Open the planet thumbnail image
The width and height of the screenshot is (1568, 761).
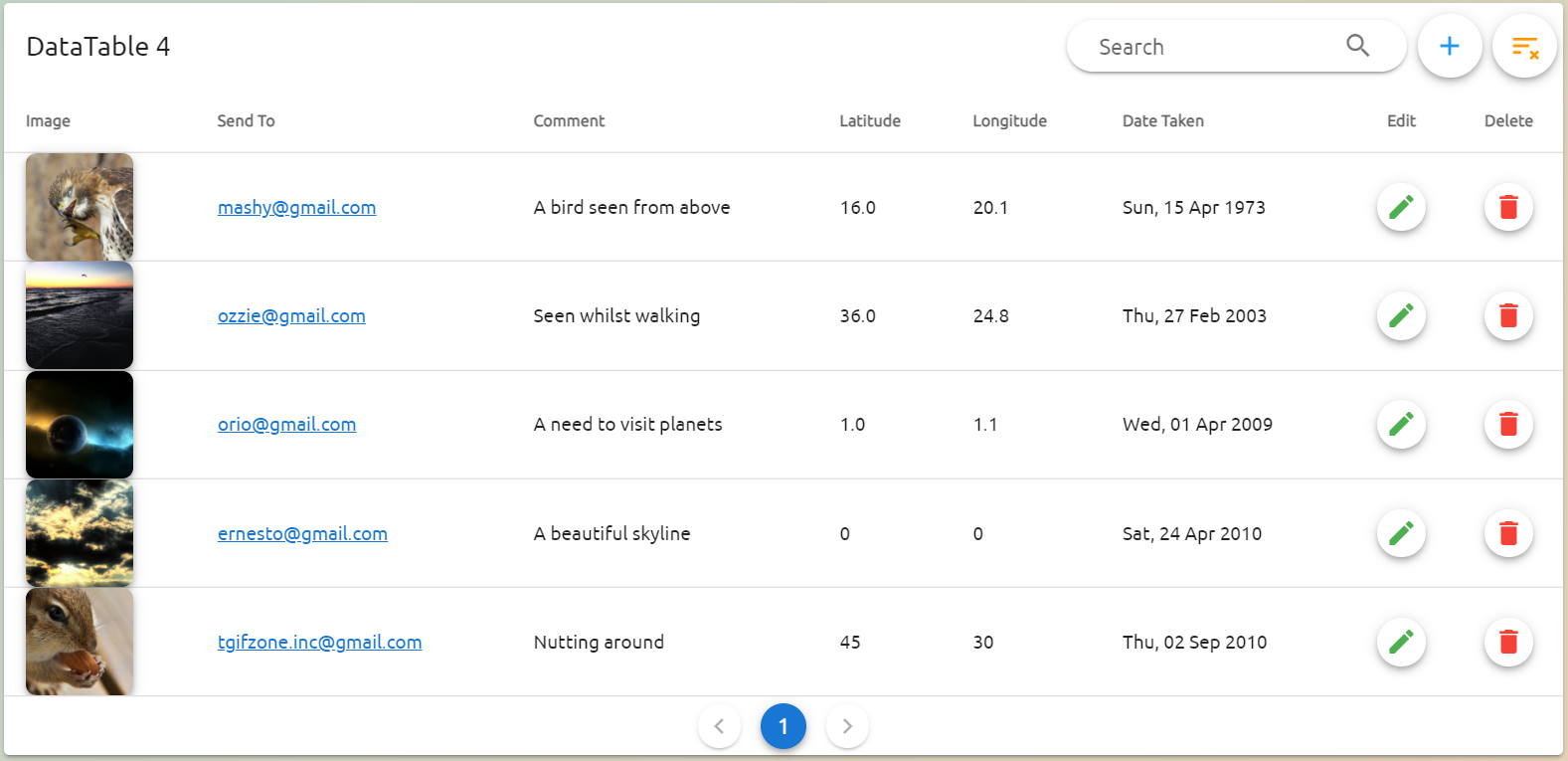pyautogui.click(x=80, y=424)
